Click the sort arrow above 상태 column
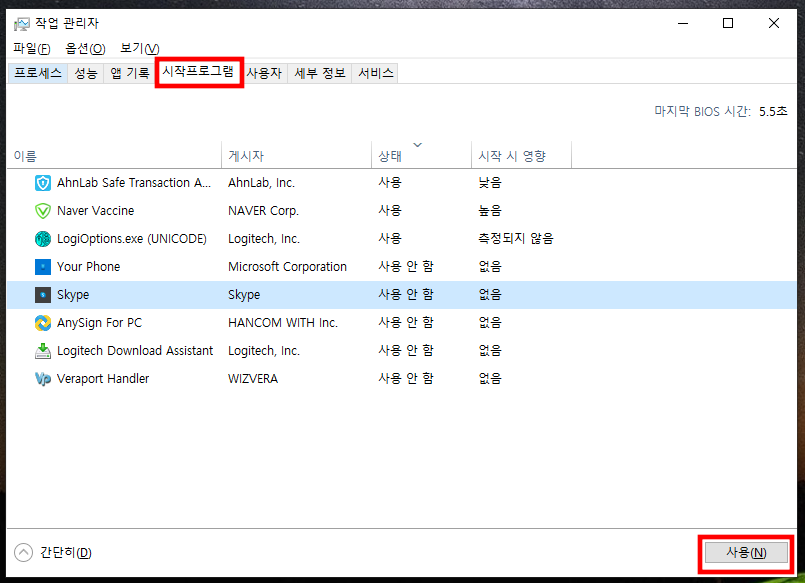Image resolution: width=805 pixels, height=583 pixels. [x=418, y=145]
